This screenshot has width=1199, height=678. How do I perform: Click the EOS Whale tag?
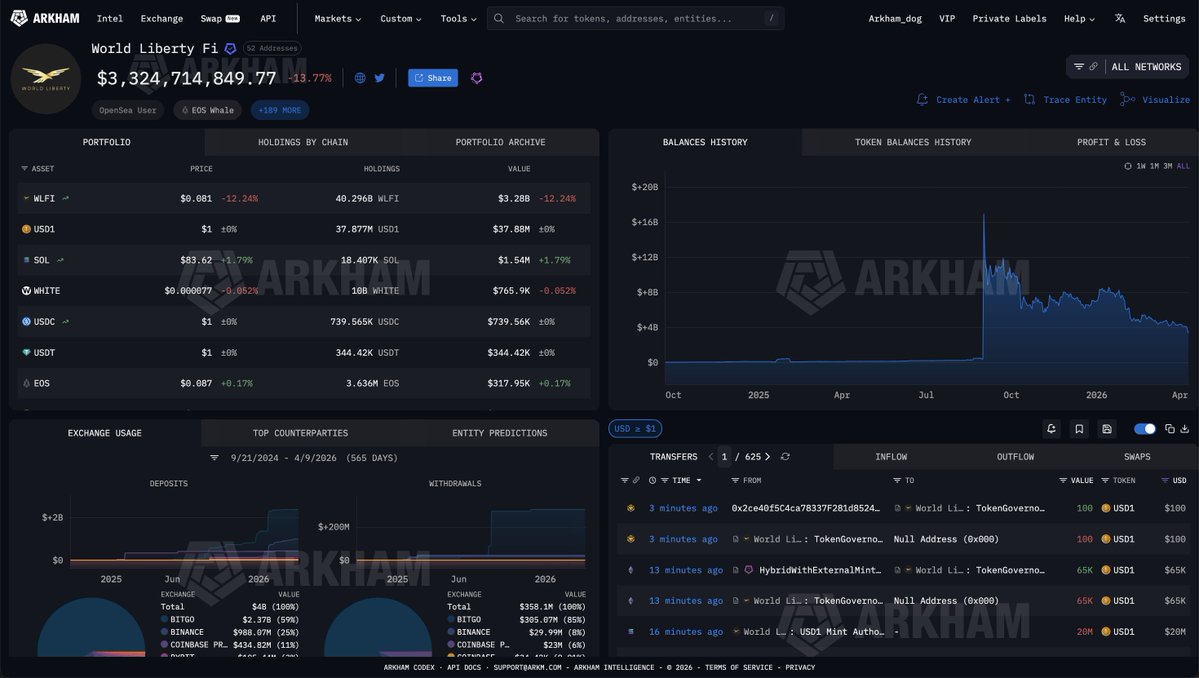208,110
